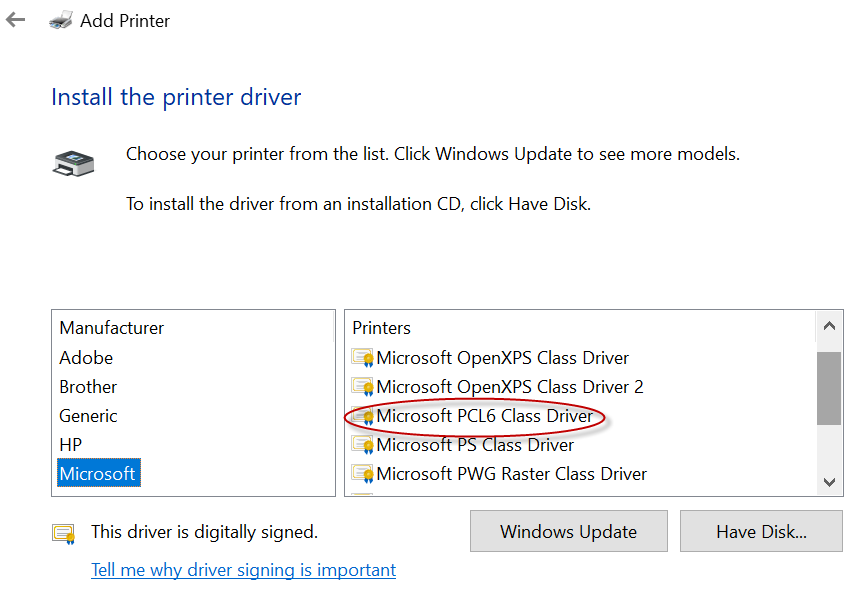Click the certificate icon for PWG Raster Class Driver
Image resolution: width=868 pixels, height=596 pixels.
[363, 474]
